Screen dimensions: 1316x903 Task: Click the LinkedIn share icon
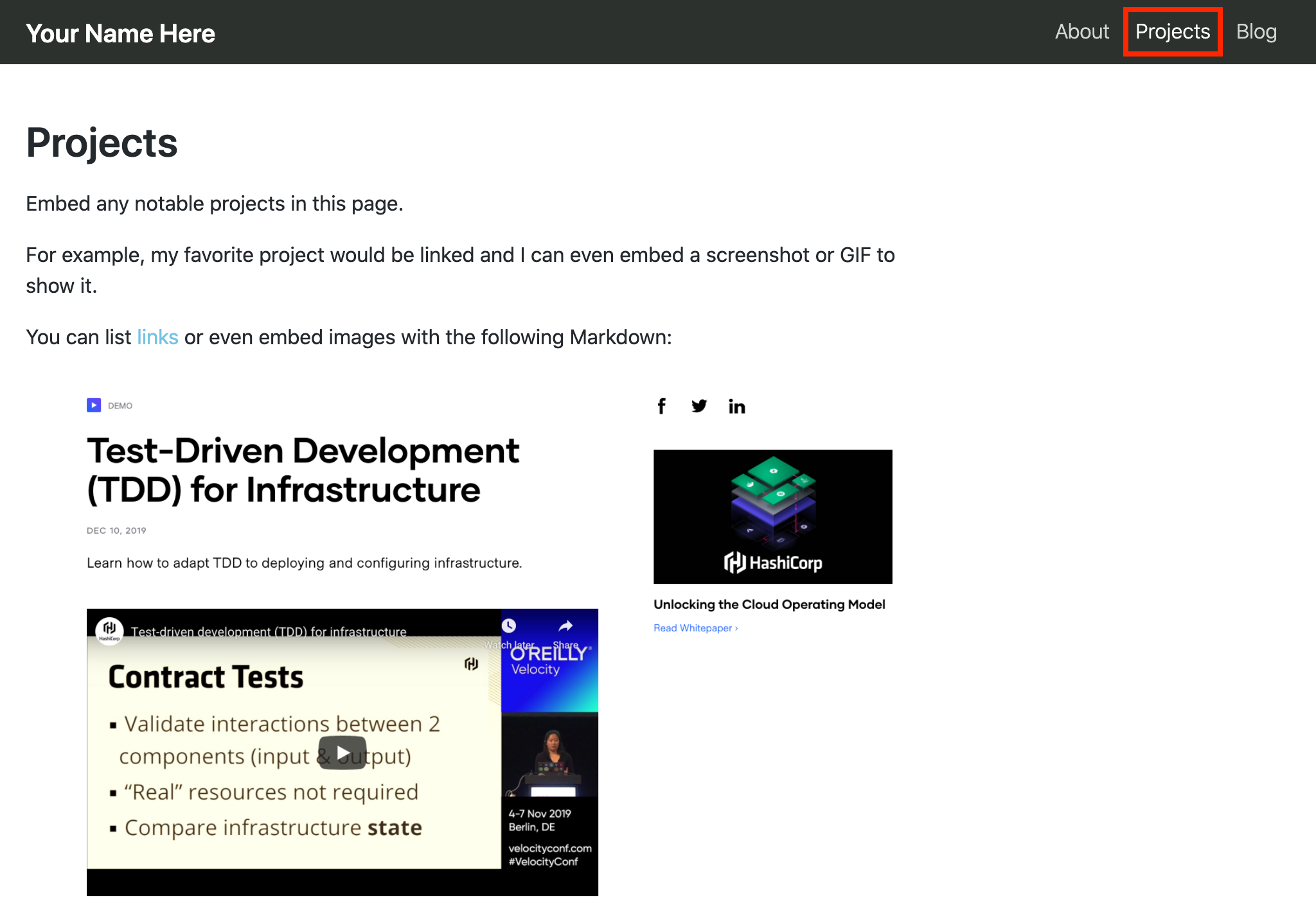[736, 406]
